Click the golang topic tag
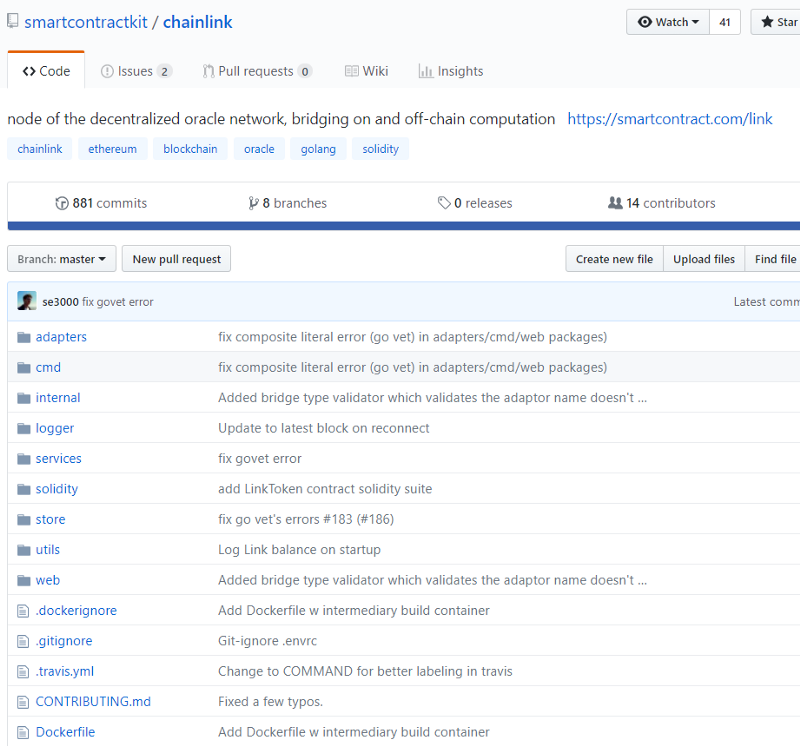The height and width of the screenshot is (746, 800). point(318,149)
